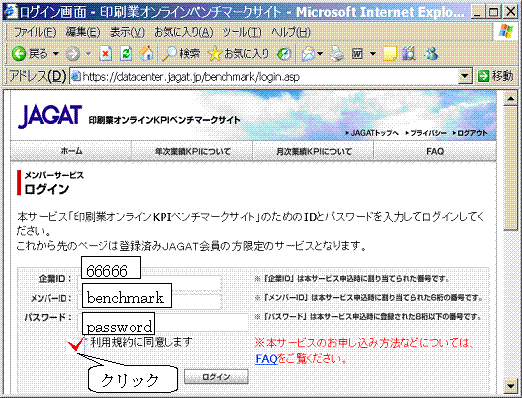Open the address bar URL dropdown
The height and width of the screenshot is (398, 522).
pos(464,76)
